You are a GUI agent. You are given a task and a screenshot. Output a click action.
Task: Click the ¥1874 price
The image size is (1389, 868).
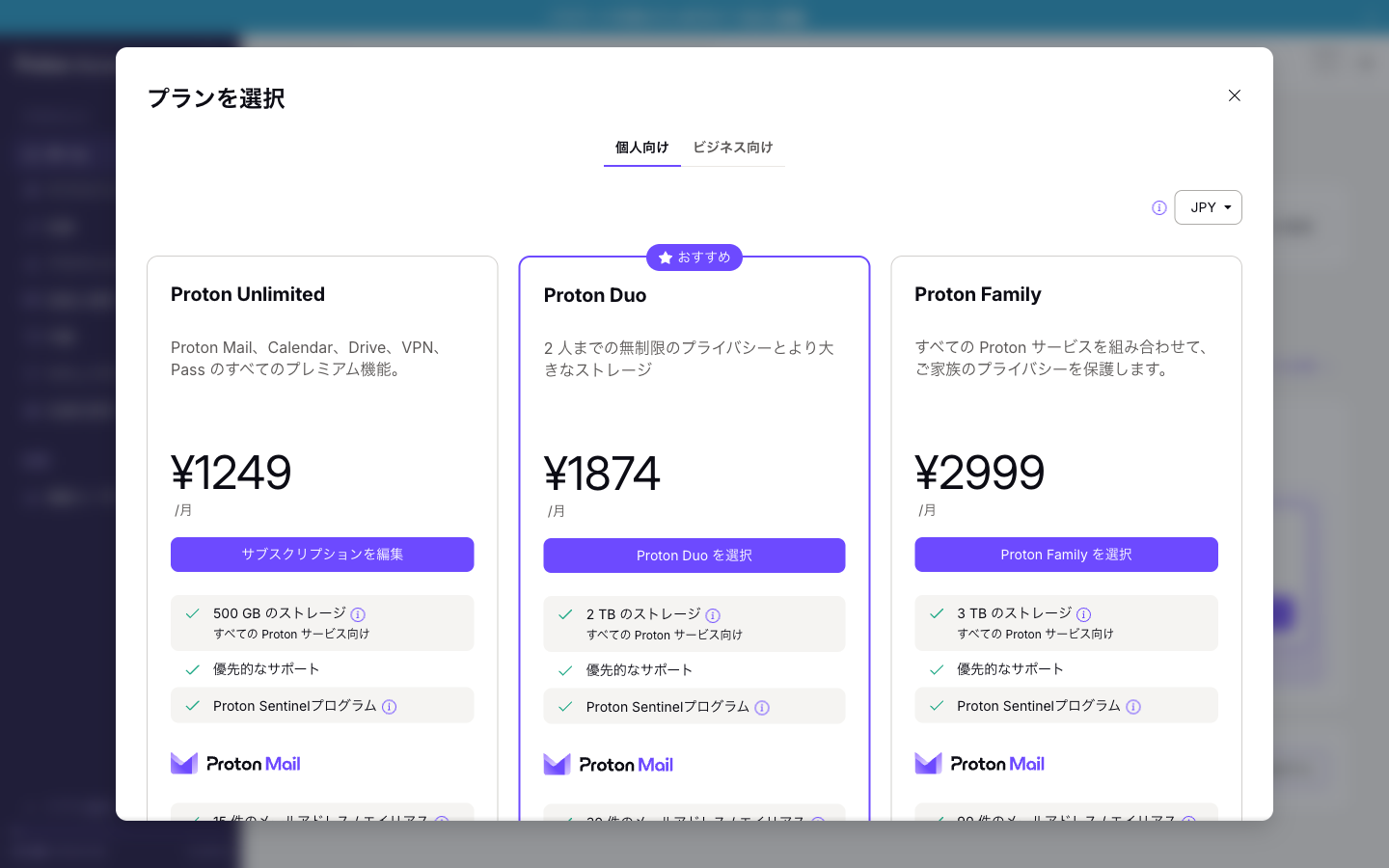pos(602,474)
